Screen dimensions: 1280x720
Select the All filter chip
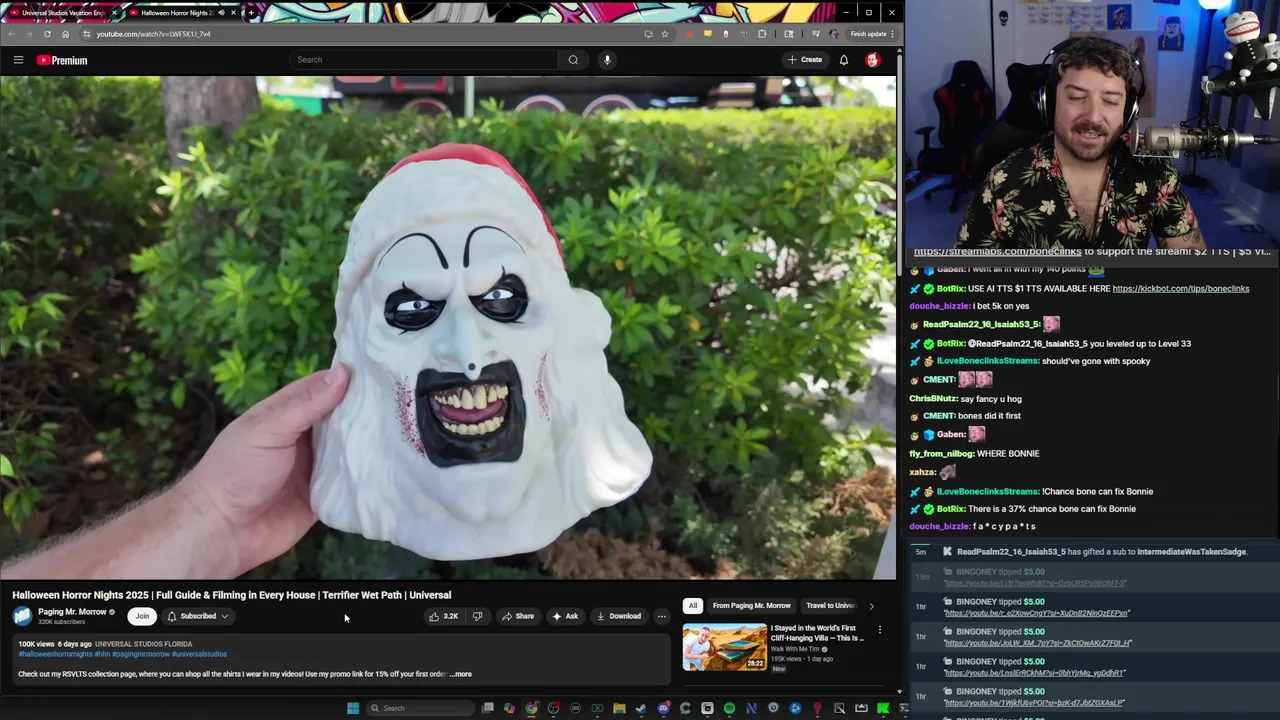tap(692, 606)
